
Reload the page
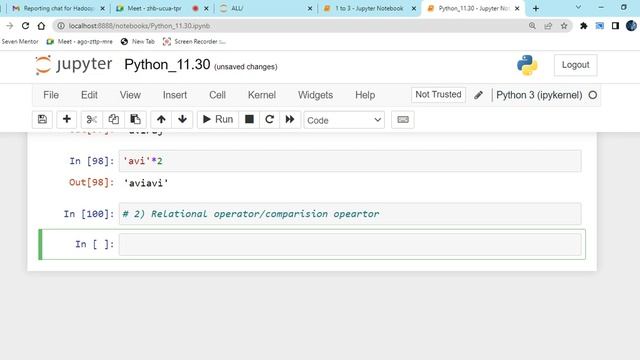[25, 26]
